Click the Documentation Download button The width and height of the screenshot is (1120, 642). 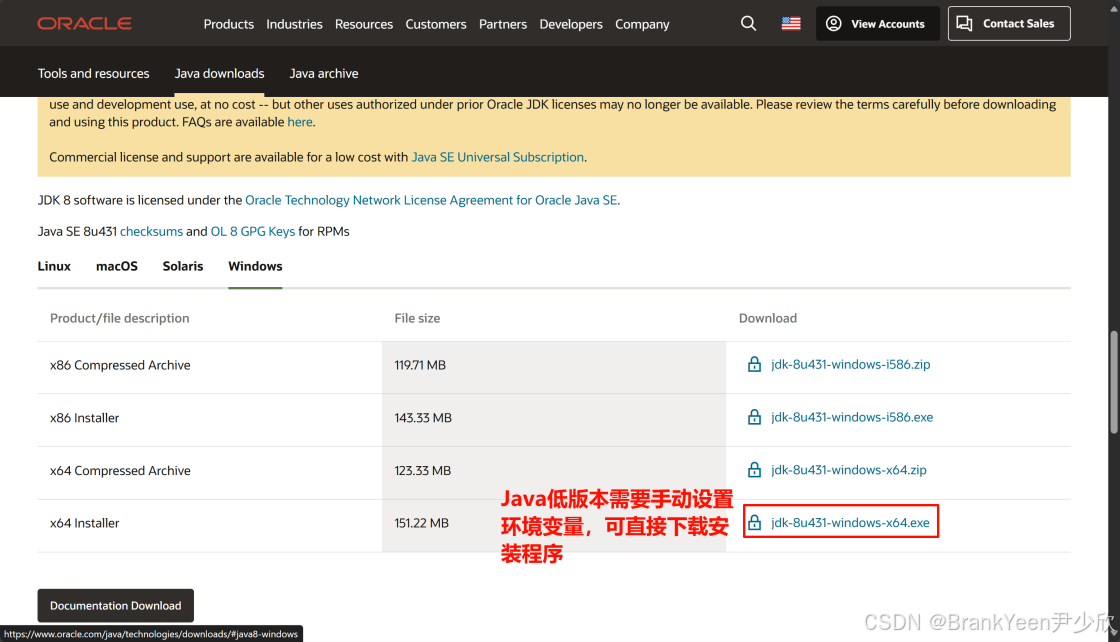(x=116, y=606)
